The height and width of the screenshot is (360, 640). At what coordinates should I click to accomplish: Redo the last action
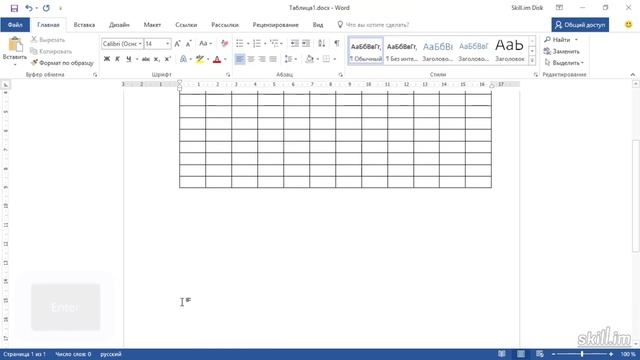pos(46,8)
